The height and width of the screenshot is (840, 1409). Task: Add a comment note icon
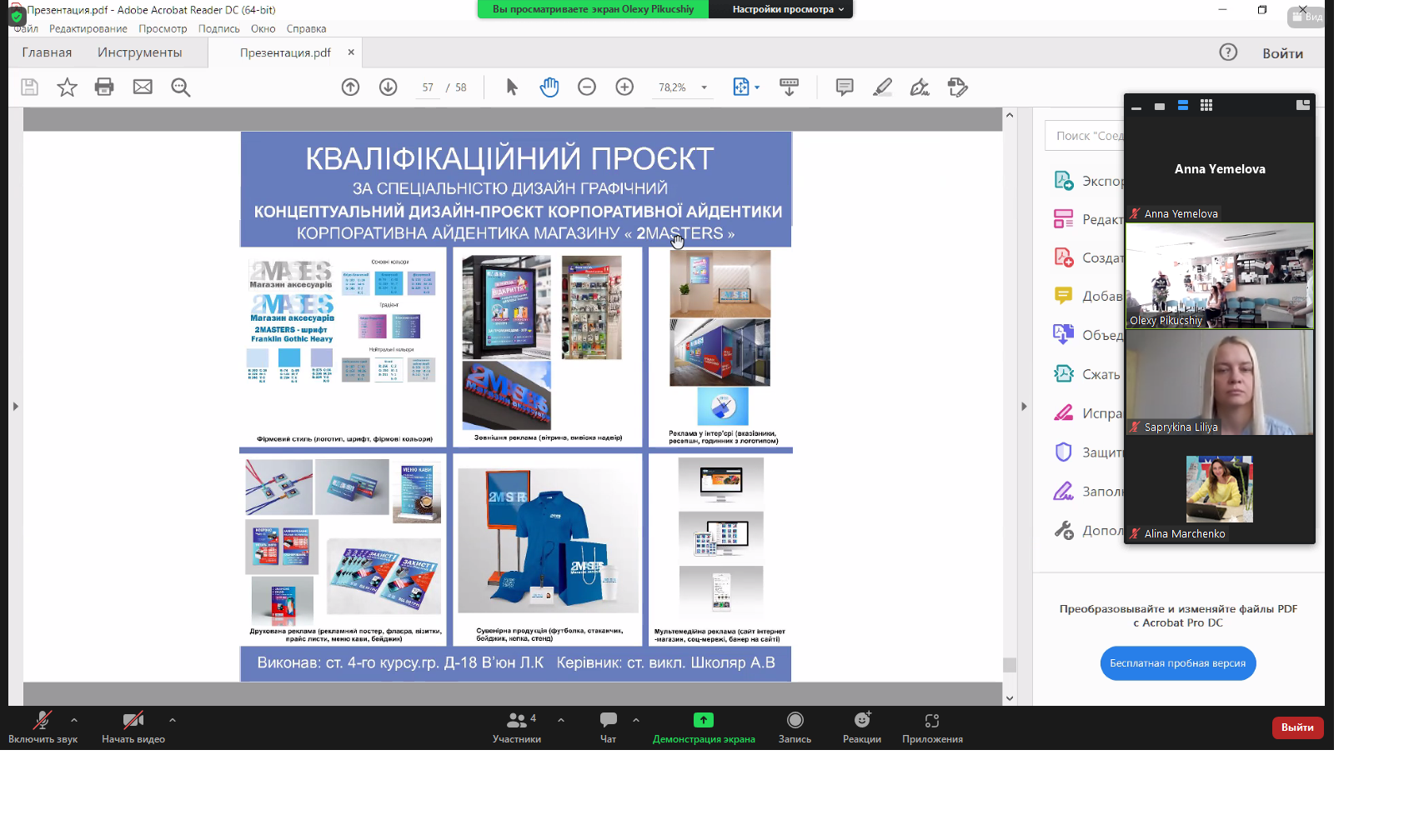click(845, 87)
